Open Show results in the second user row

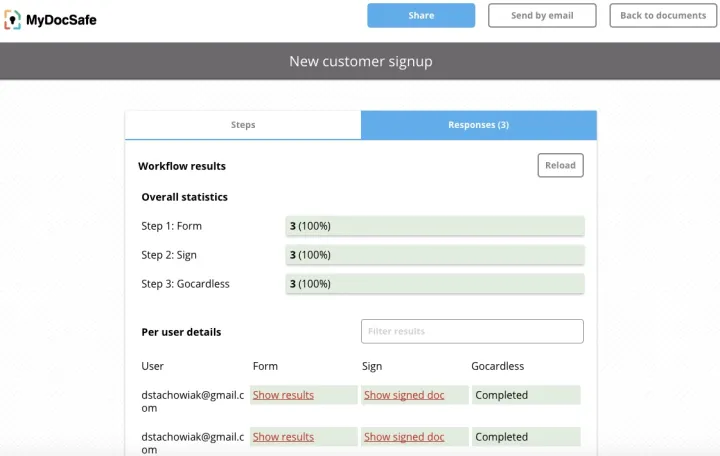pos(283,437)
